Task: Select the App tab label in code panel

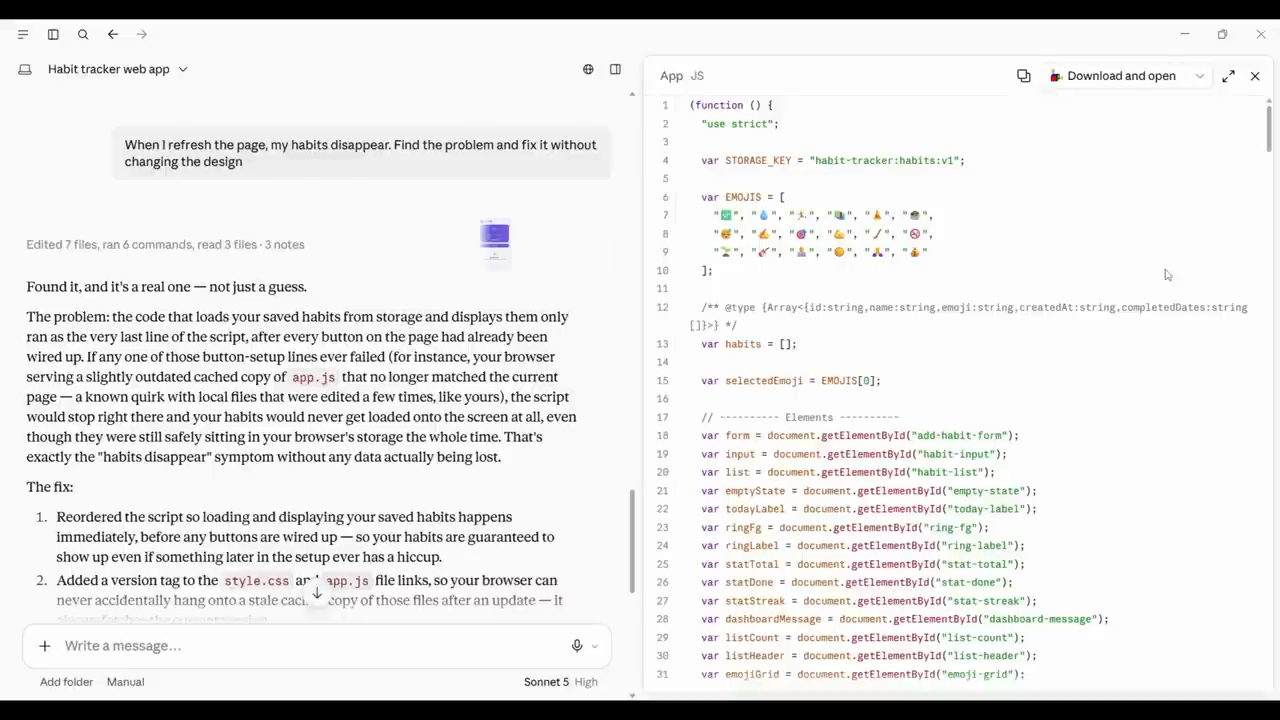Action: pyautogui.click(x=671, y=76)
